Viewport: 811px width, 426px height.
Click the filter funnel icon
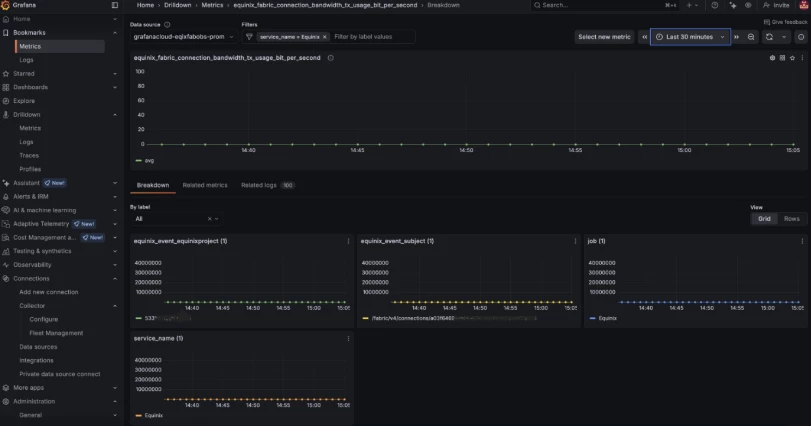(249, 37)
